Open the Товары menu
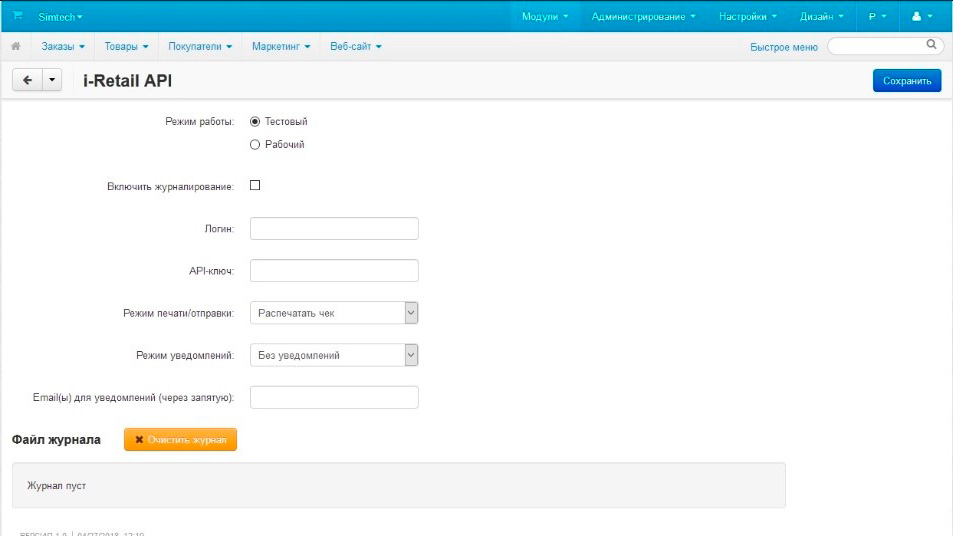953x536 pixels. point(126,46)
